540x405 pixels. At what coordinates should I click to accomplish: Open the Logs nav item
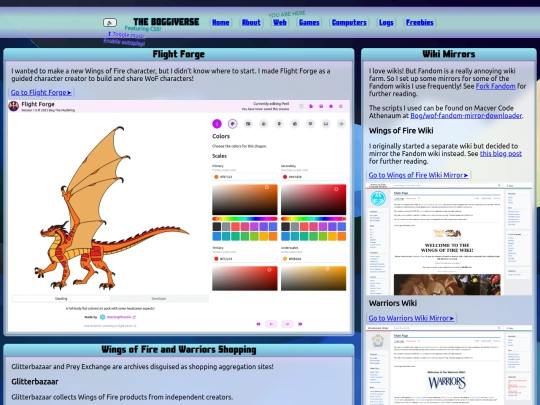pyautogui.click(x=386, y=23)
